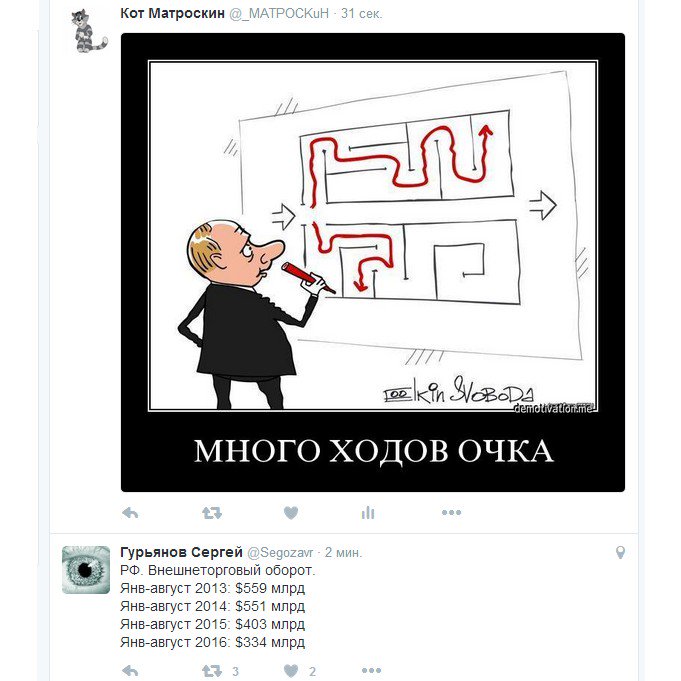681x681 pixels.
Task: Enlarge the maze cartoon demotivator image
Action: pos(373,262)
